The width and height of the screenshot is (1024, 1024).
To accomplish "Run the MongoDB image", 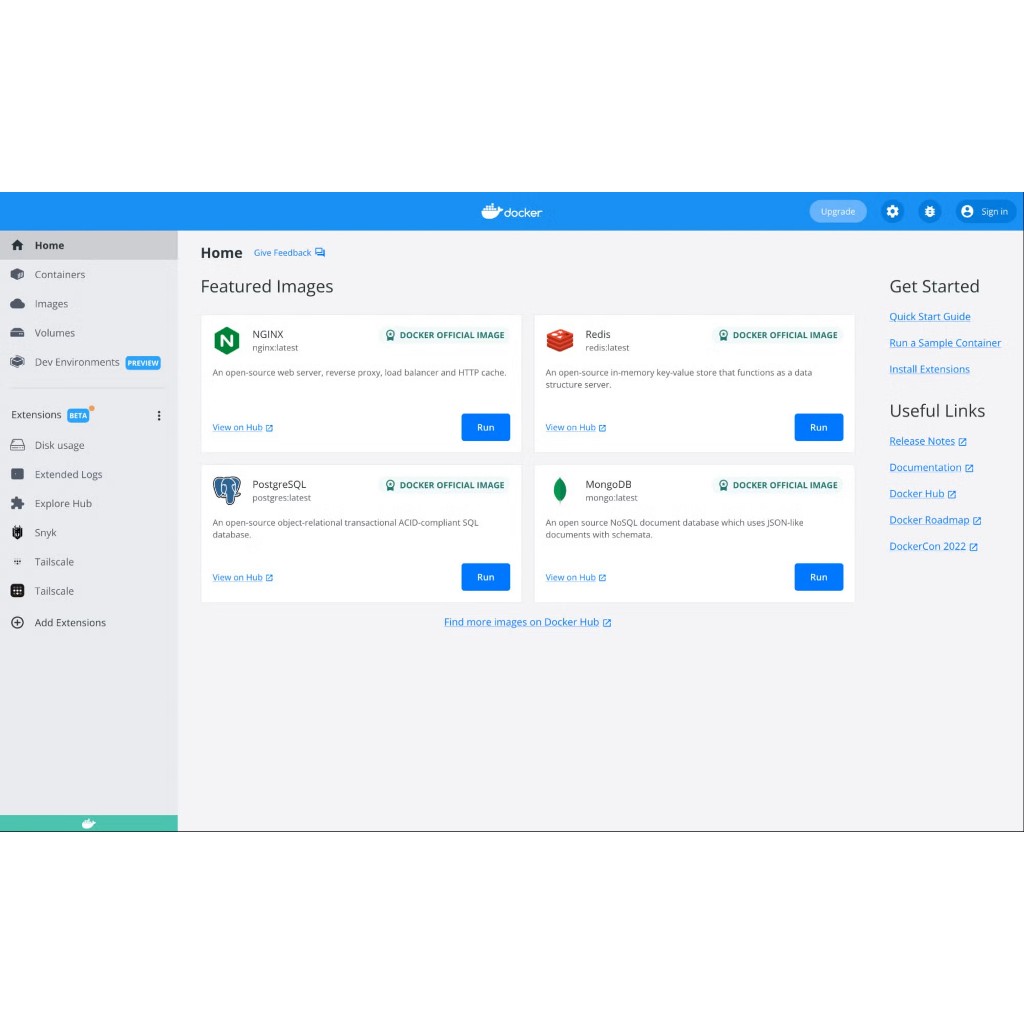I will (818, 577).
